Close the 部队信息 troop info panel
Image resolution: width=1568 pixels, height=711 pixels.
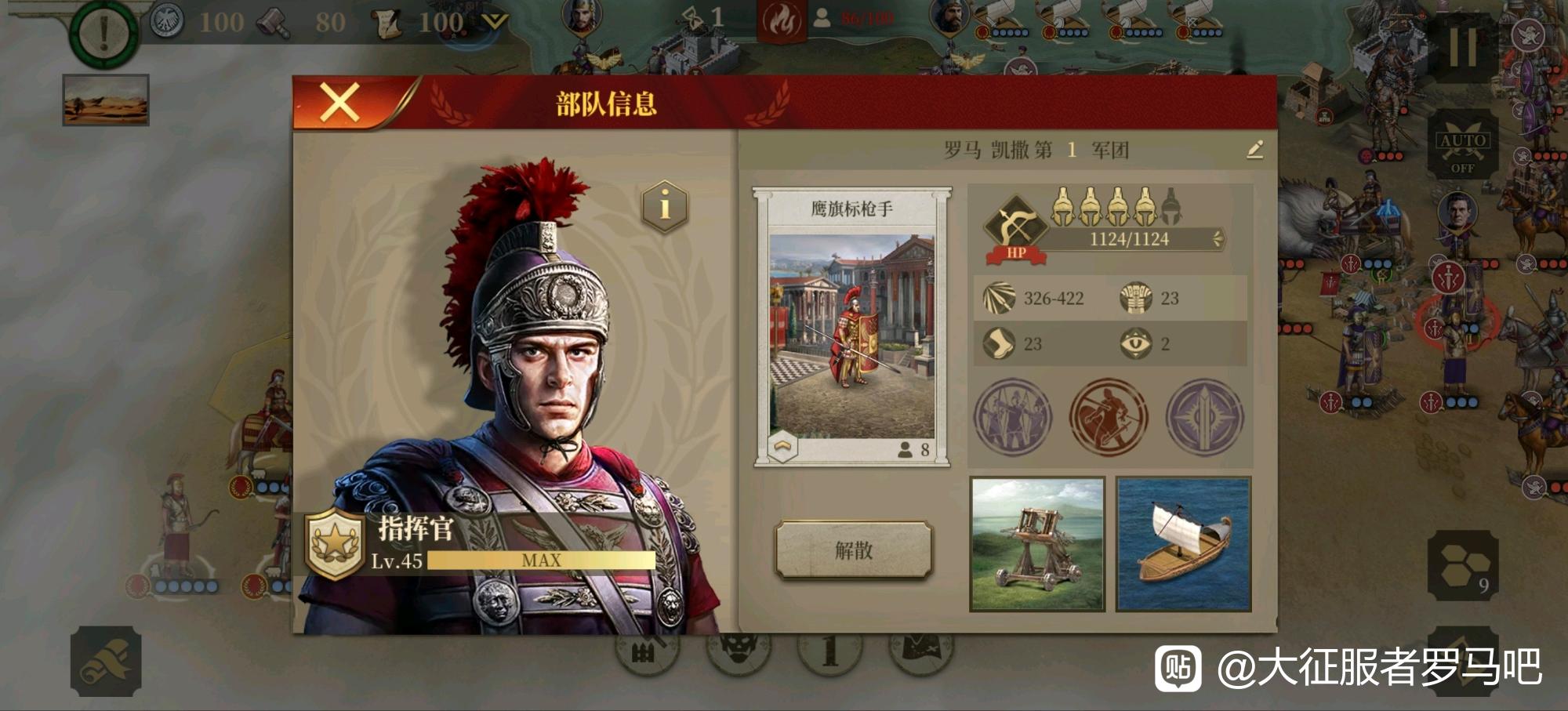click(339, 103)
